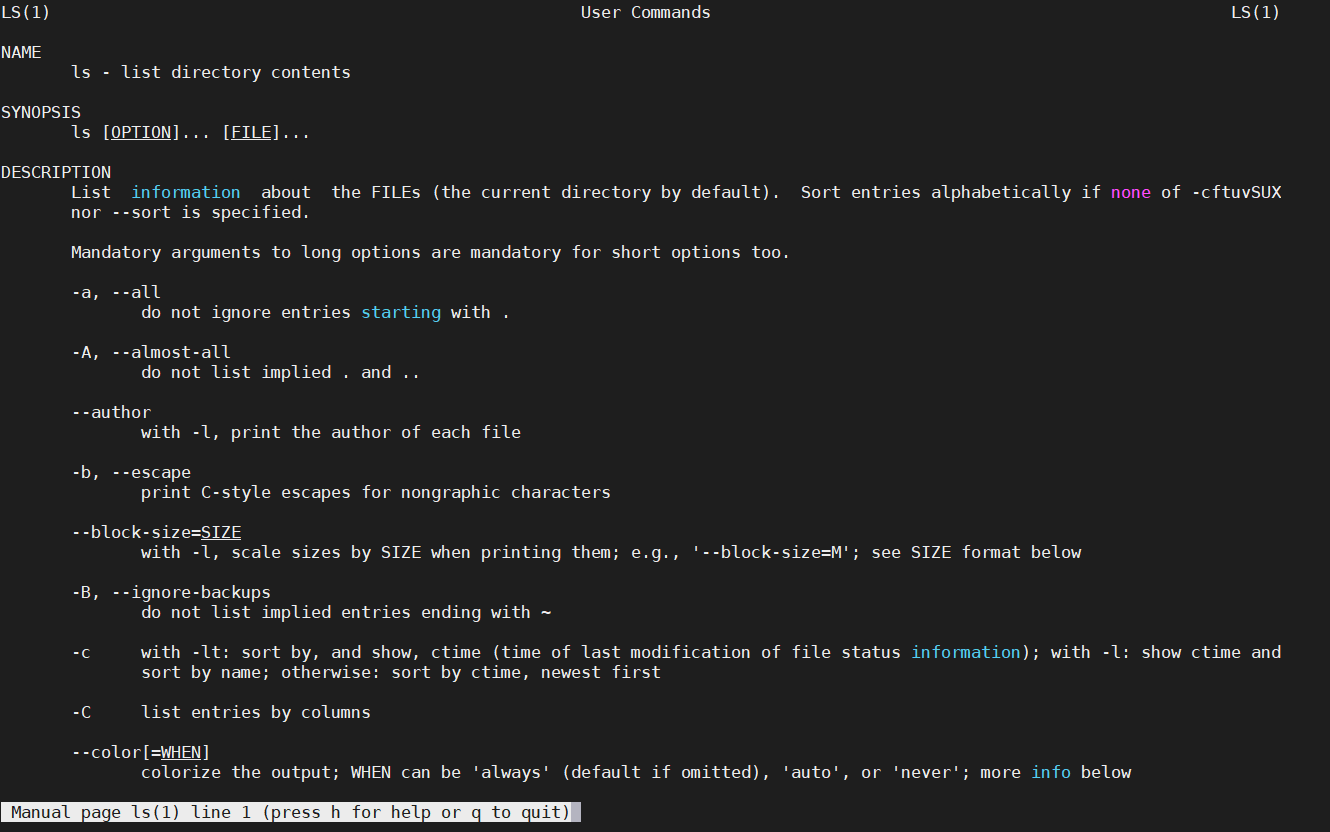Click the "-b, --escape" option entry
Image resolution: width=1330 pixels, height=832 pixels.
point(131,472)
